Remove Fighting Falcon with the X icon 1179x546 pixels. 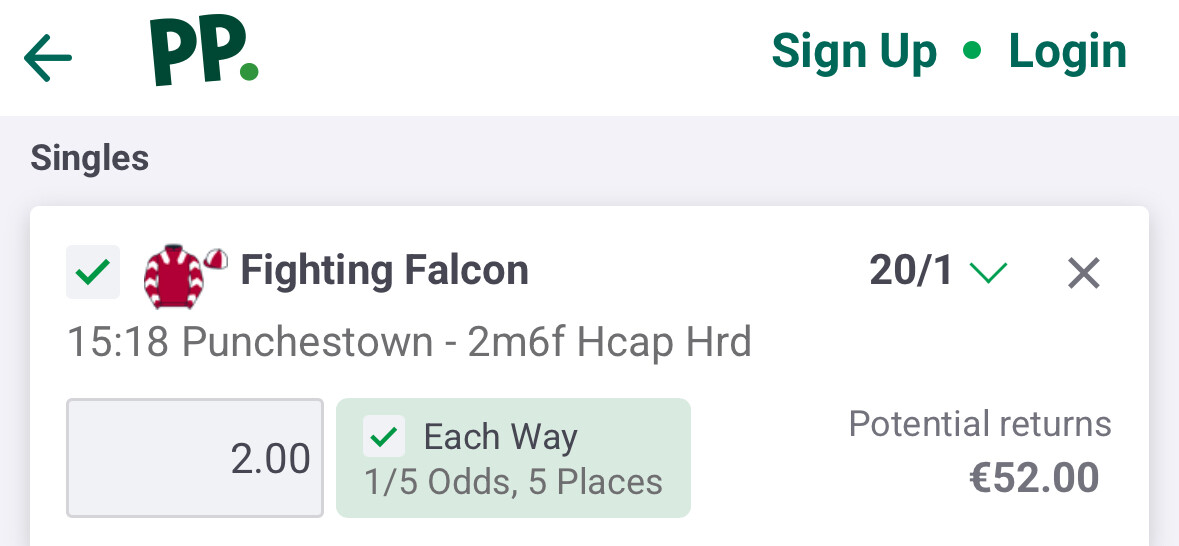1084,272
